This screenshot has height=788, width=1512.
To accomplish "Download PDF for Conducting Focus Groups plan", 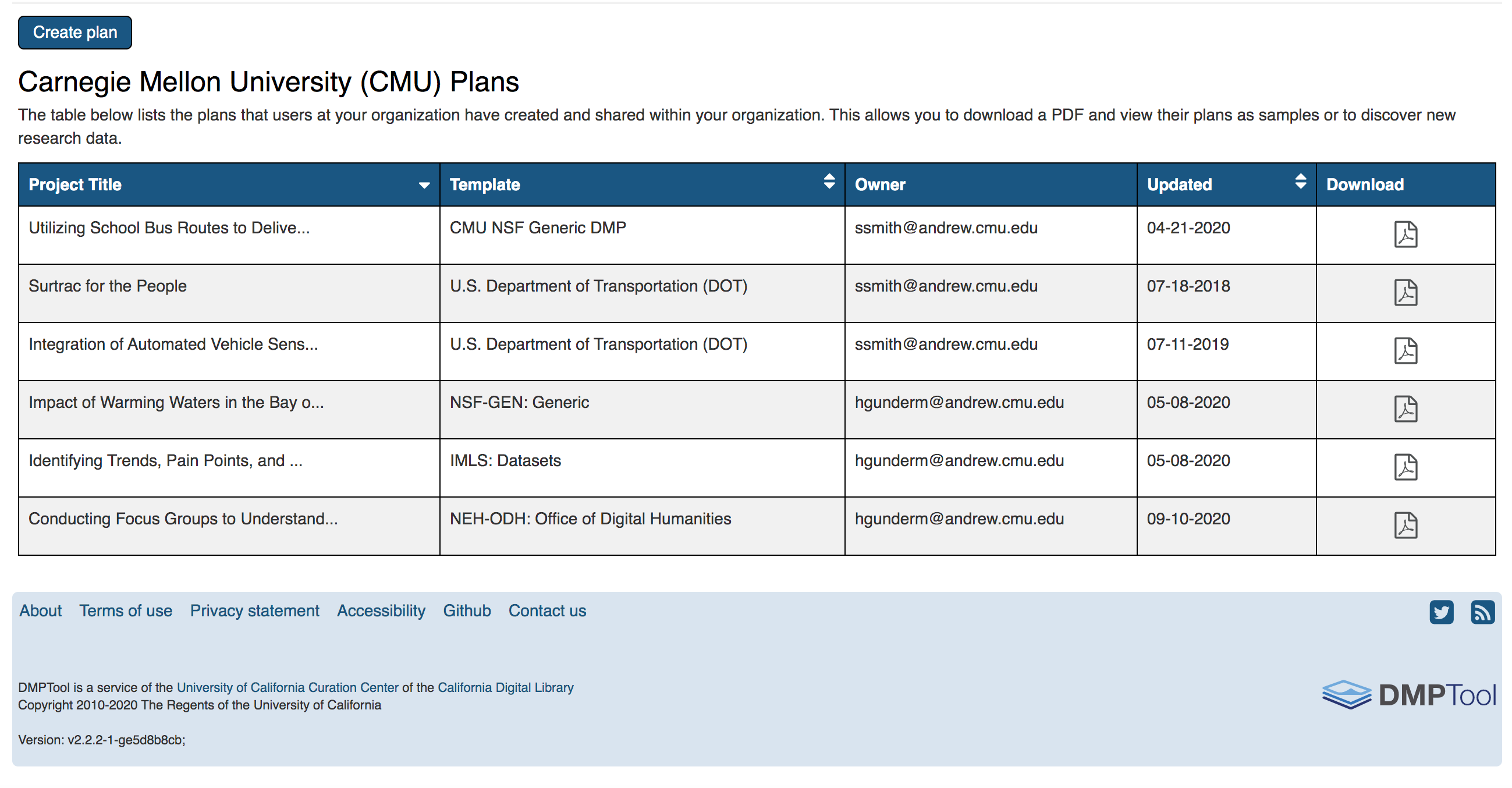I will click(1405, 524).
